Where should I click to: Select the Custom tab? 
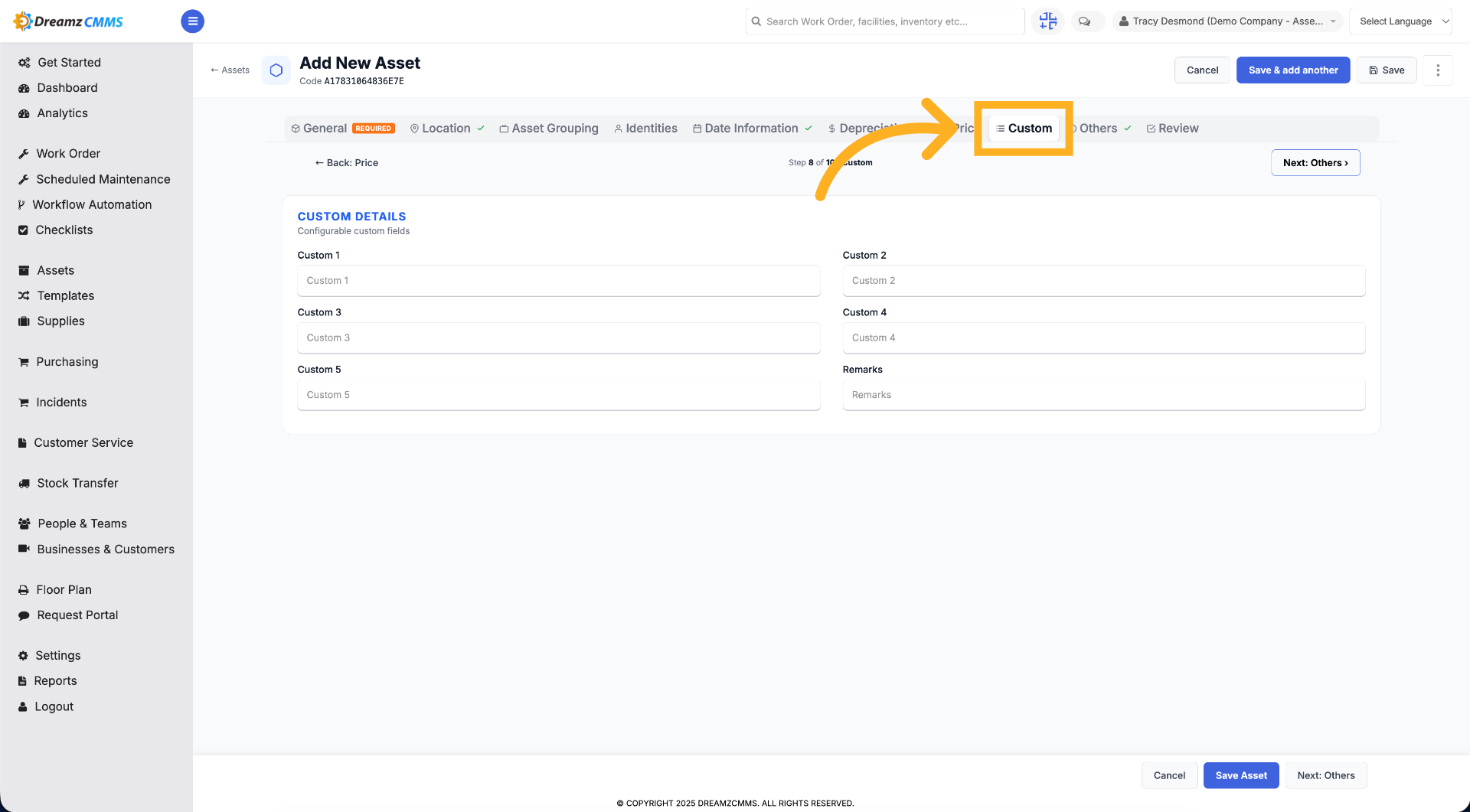(1024, 128)
